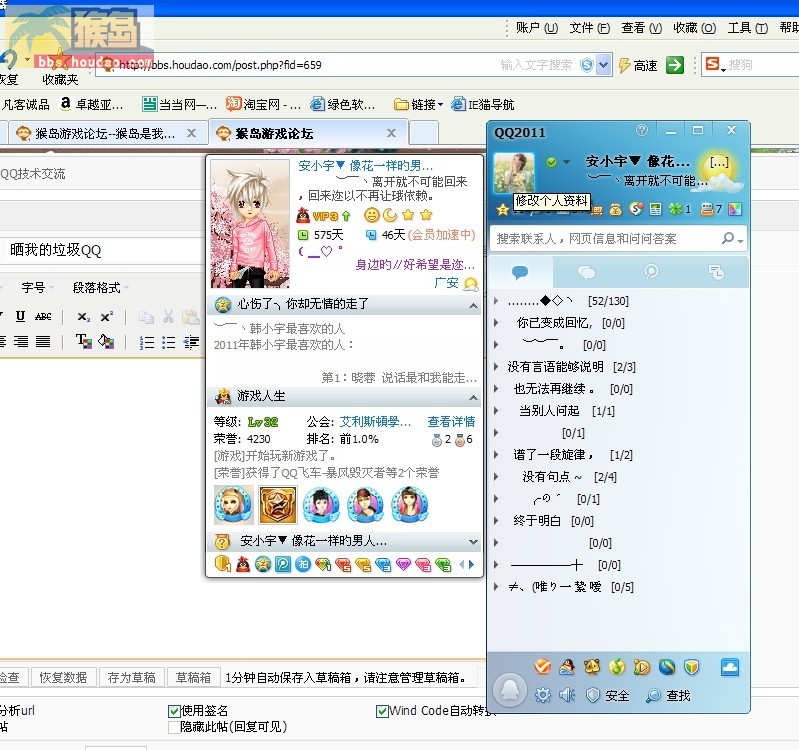Switch to QQ contacts tab
The width and height of the screenshot is (799, 750).
[x=520, y=273]
